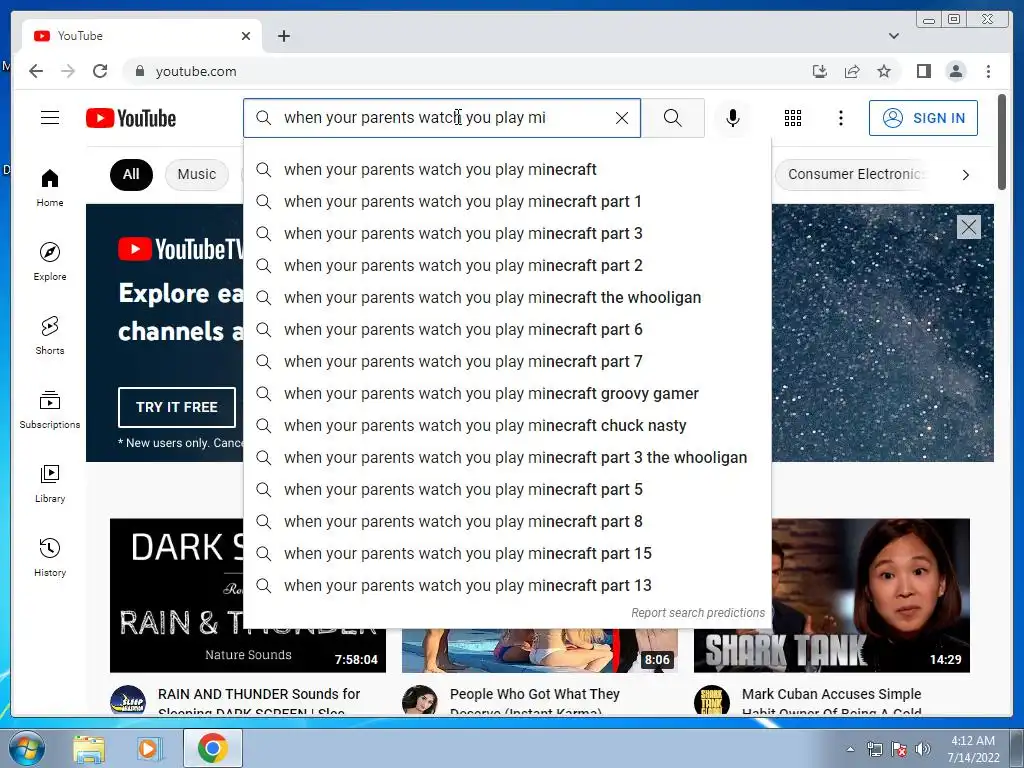Choose suggestion ending 'minecraft part 8'
The image size is (1024, 768).
click(507, 522)
